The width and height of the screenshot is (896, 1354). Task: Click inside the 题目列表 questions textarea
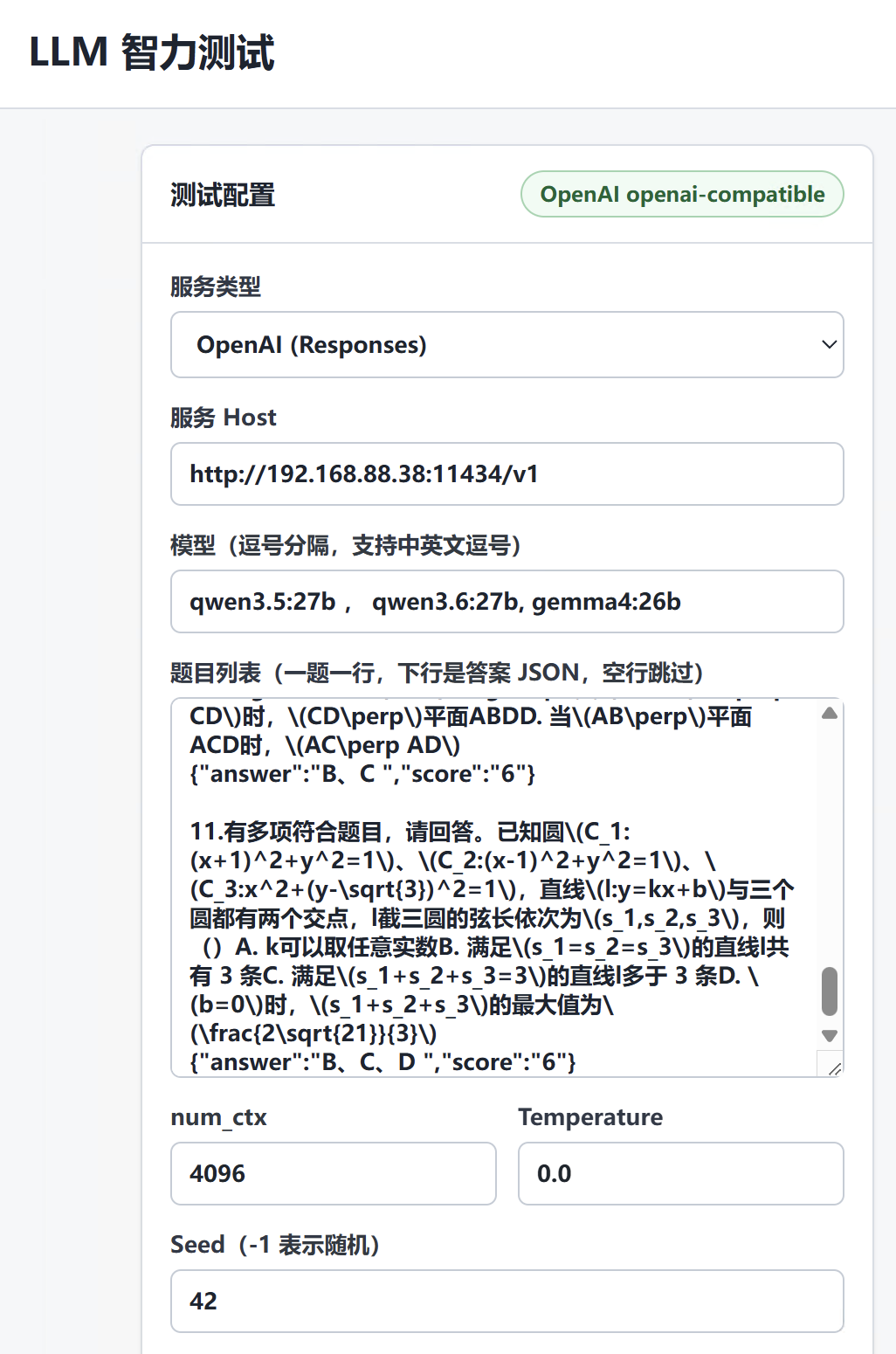(x=494, y=888)
